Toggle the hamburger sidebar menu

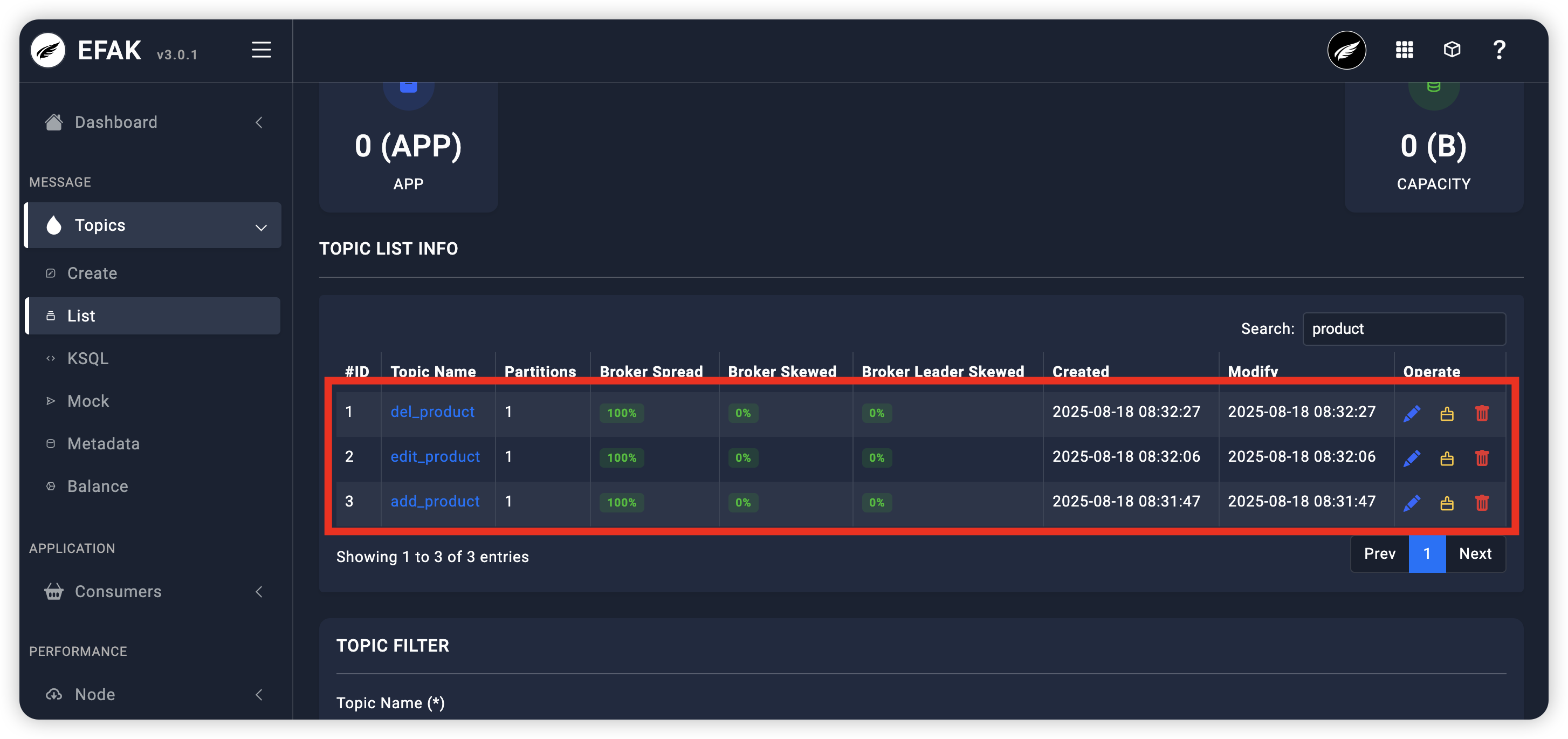coord(262,50)
